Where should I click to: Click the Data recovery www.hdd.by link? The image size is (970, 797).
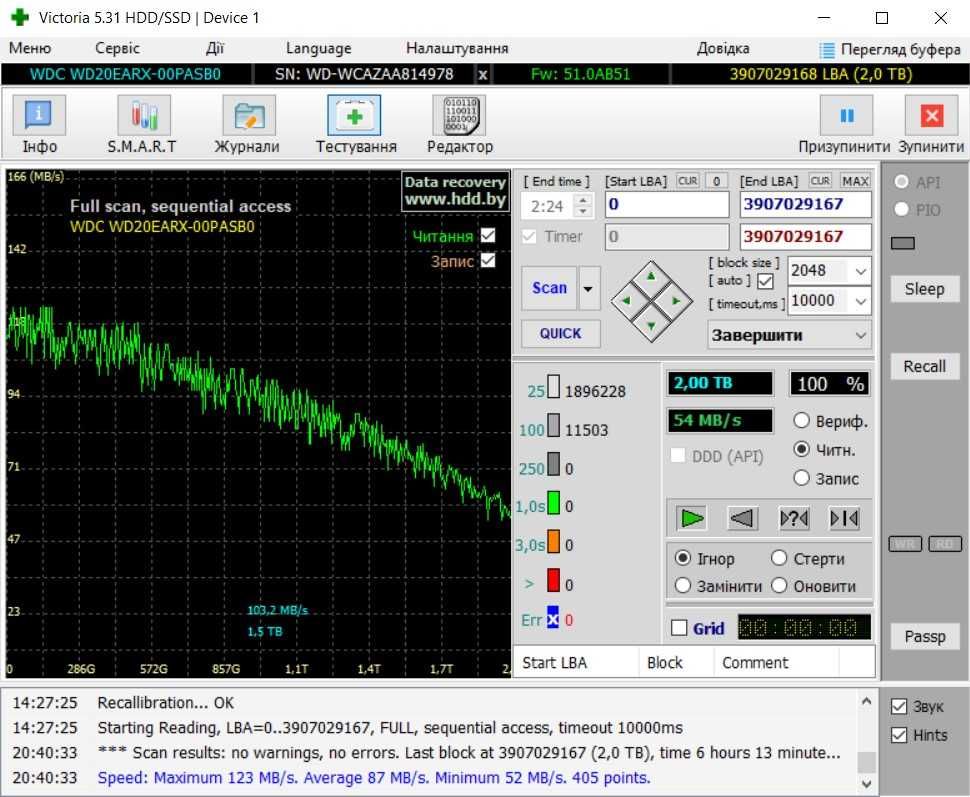coord(455,191)
